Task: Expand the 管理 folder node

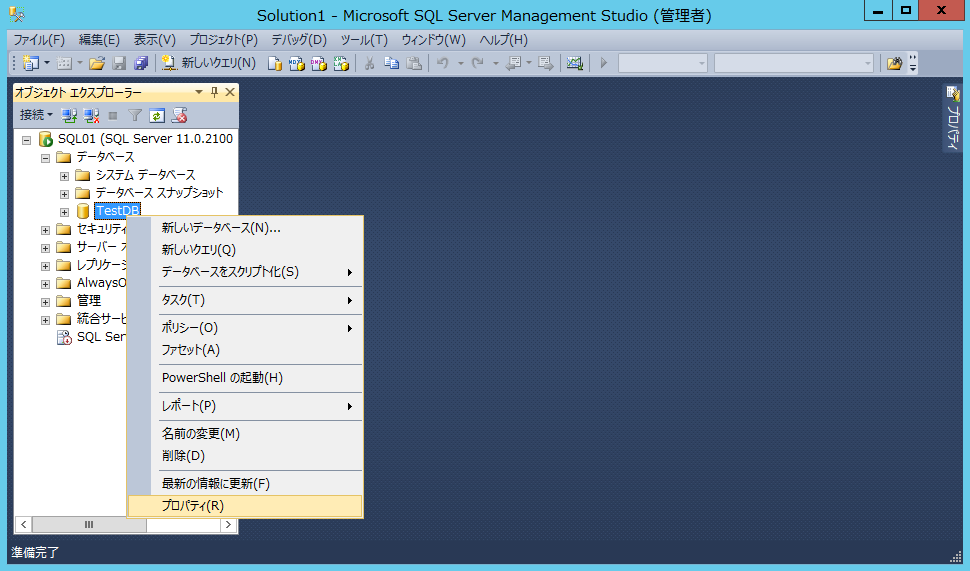Action: [x=46, y=302]
